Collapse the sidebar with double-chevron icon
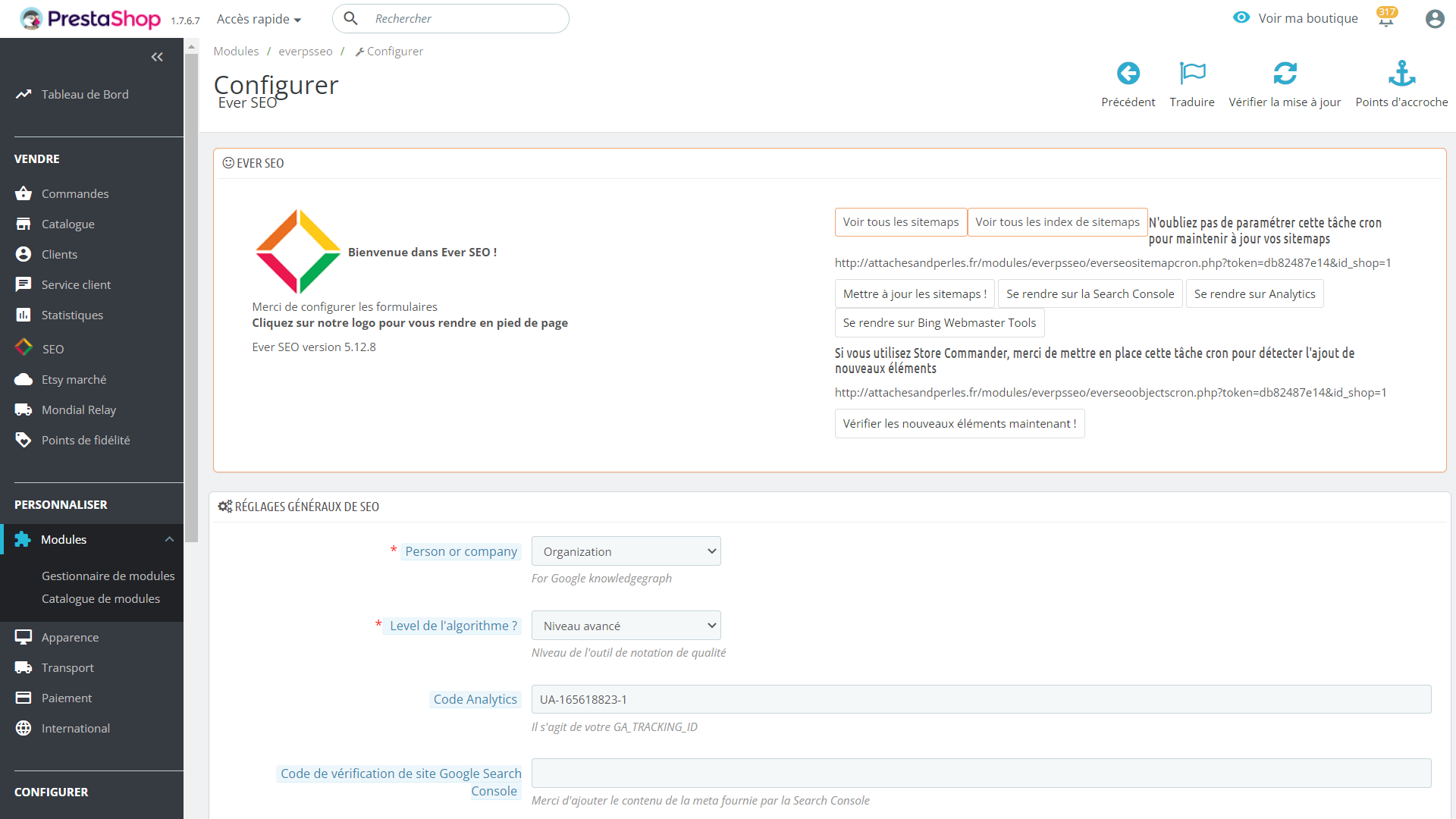This screenshot has height=819, width=1456. [157, 57]
